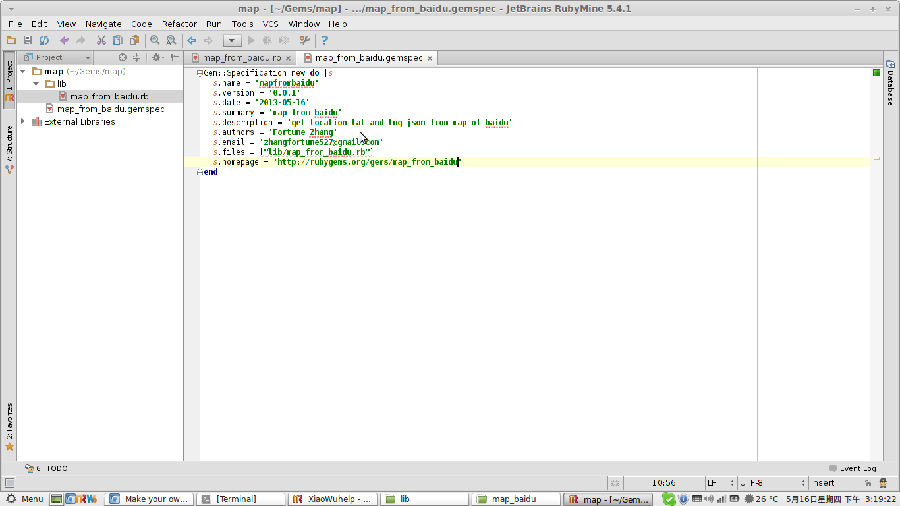Image resolution: width=900 pixels, height=506 pixels.
Task: Open the Navigate menu
Action: (103, 24)
